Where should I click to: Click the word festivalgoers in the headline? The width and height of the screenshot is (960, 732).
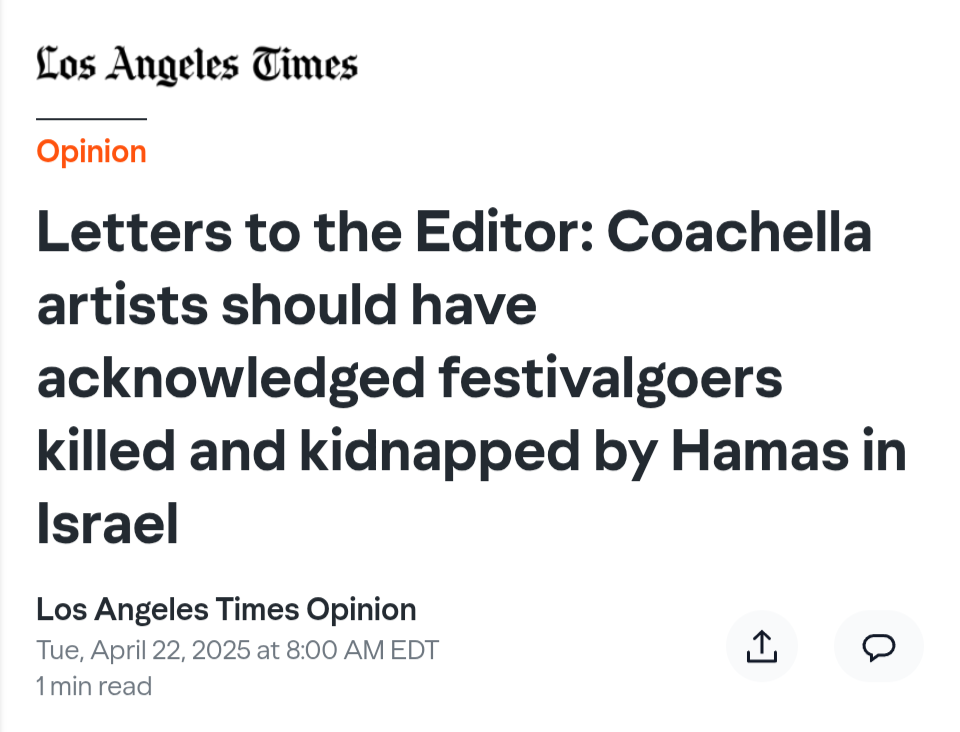pos(610,379)
